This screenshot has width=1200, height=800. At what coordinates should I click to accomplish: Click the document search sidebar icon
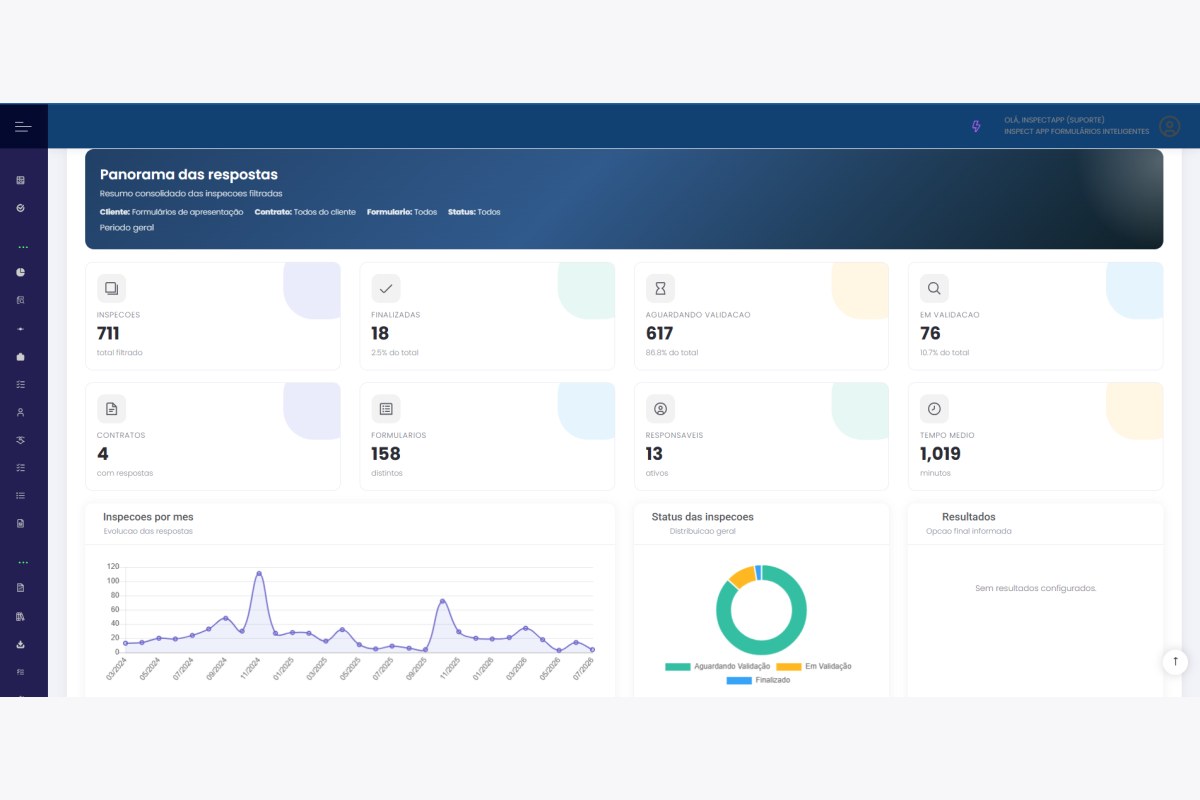tap(21, 300)
